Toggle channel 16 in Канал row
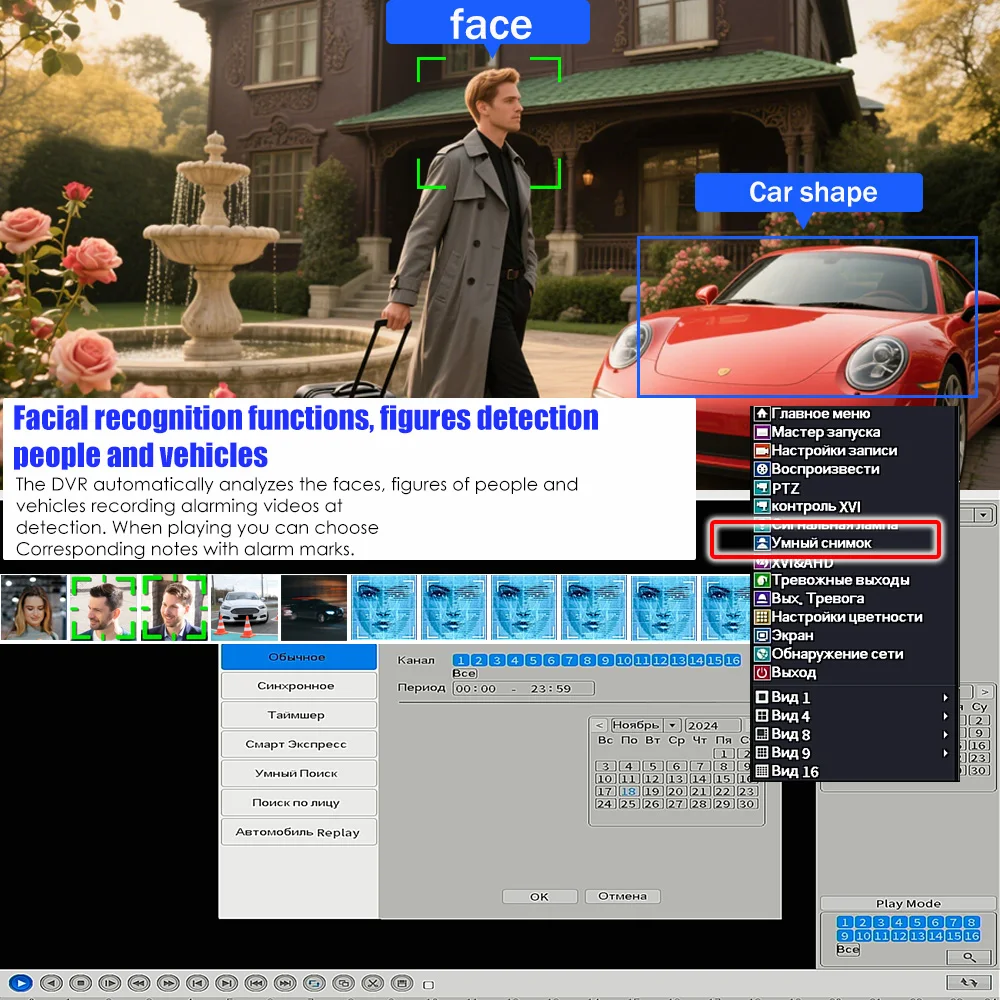The image size is (1000, 1000). coord(733,660)
